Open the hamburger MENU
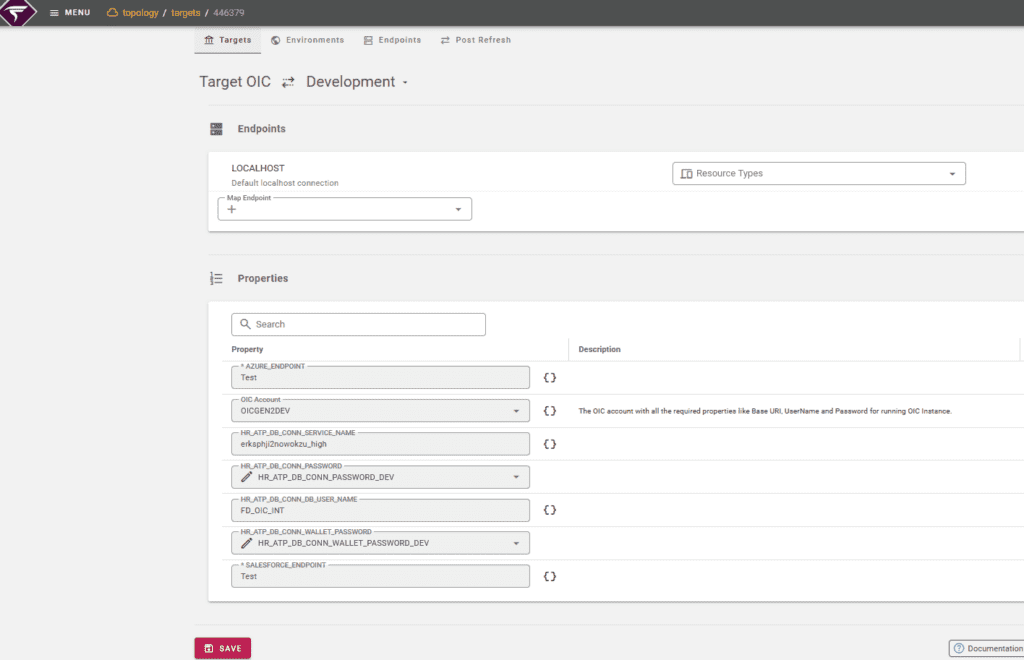Image resolution: width=1024 pixels, height=660 pixels. tap(70, 12)
